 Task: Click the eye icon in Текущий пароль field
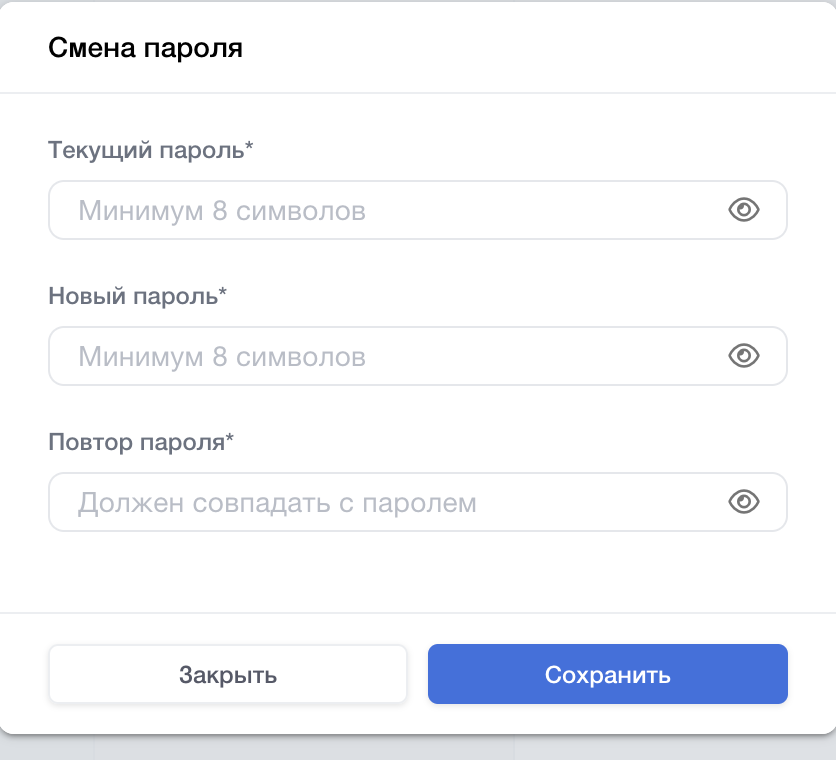744,210
